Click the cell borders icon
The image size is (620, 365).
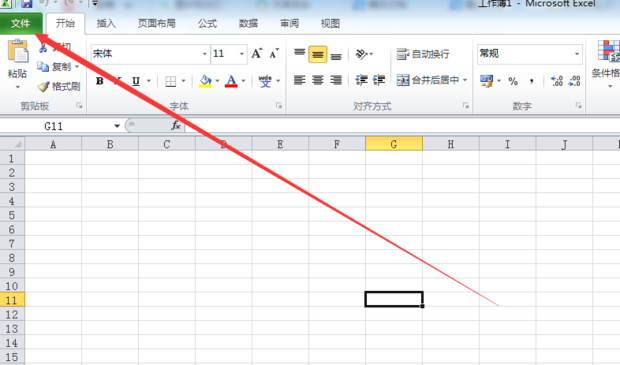170,81
